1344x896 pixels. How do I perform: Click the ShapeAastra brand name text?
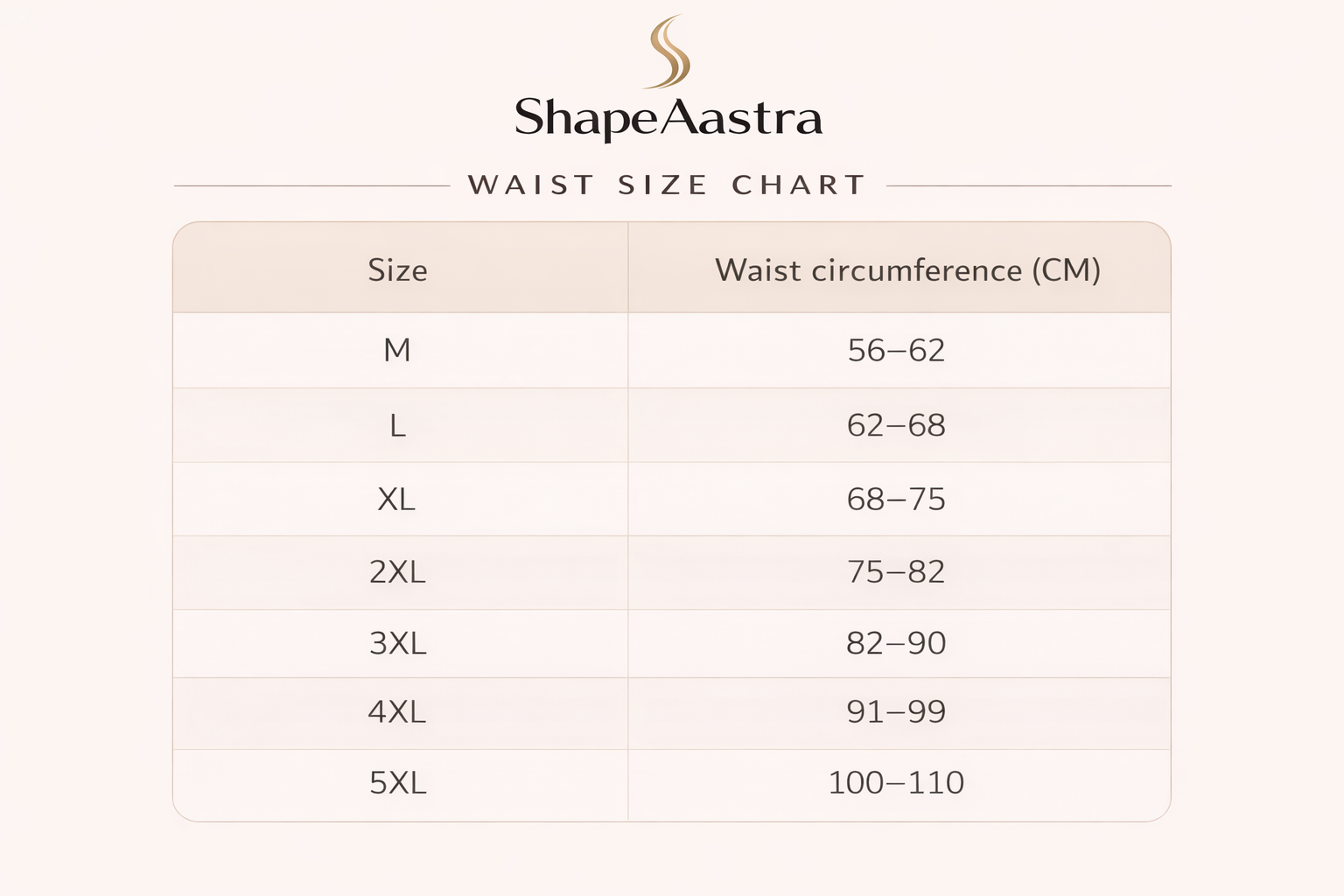(x=668, y=118)
